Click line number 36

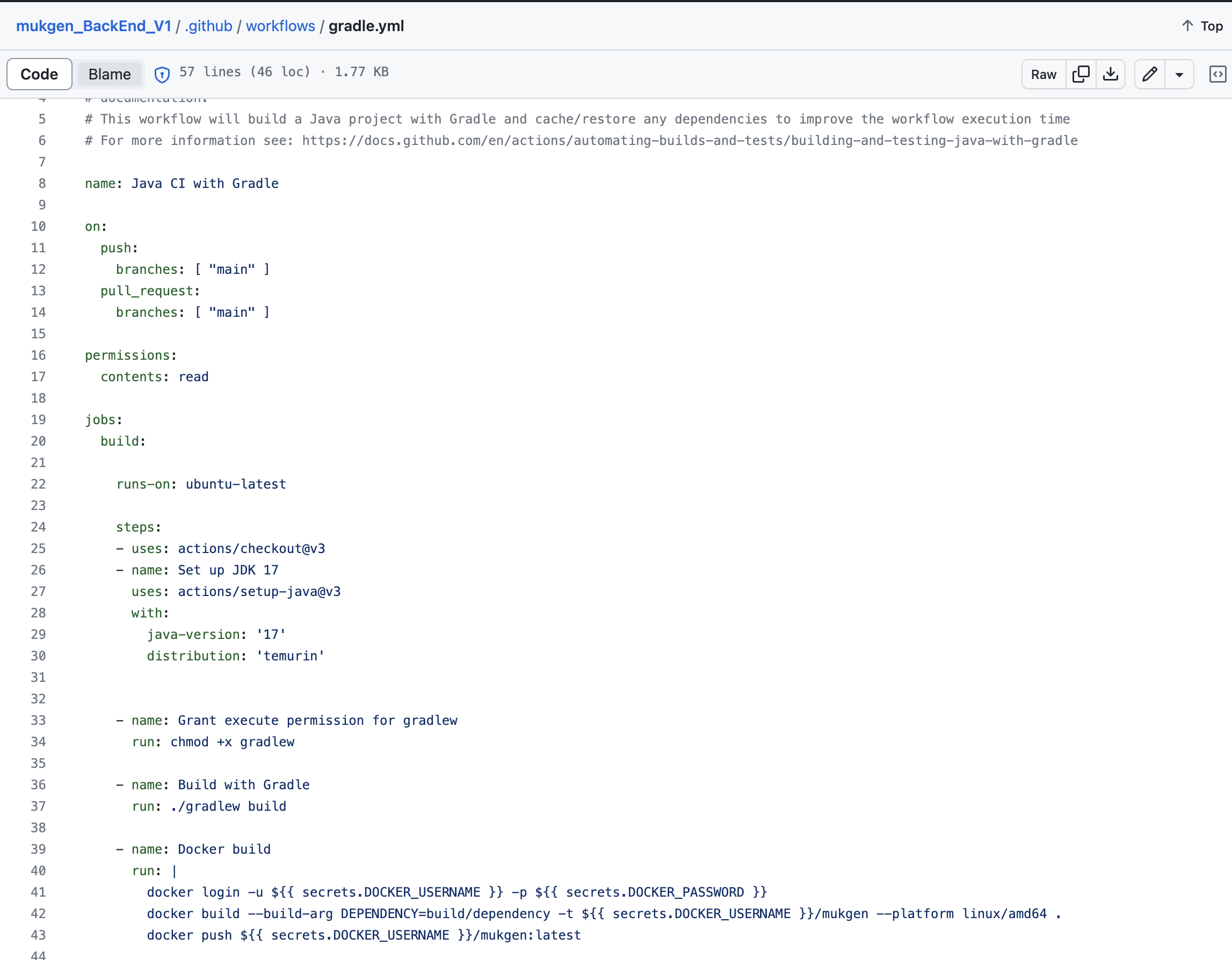coord(38,784)
